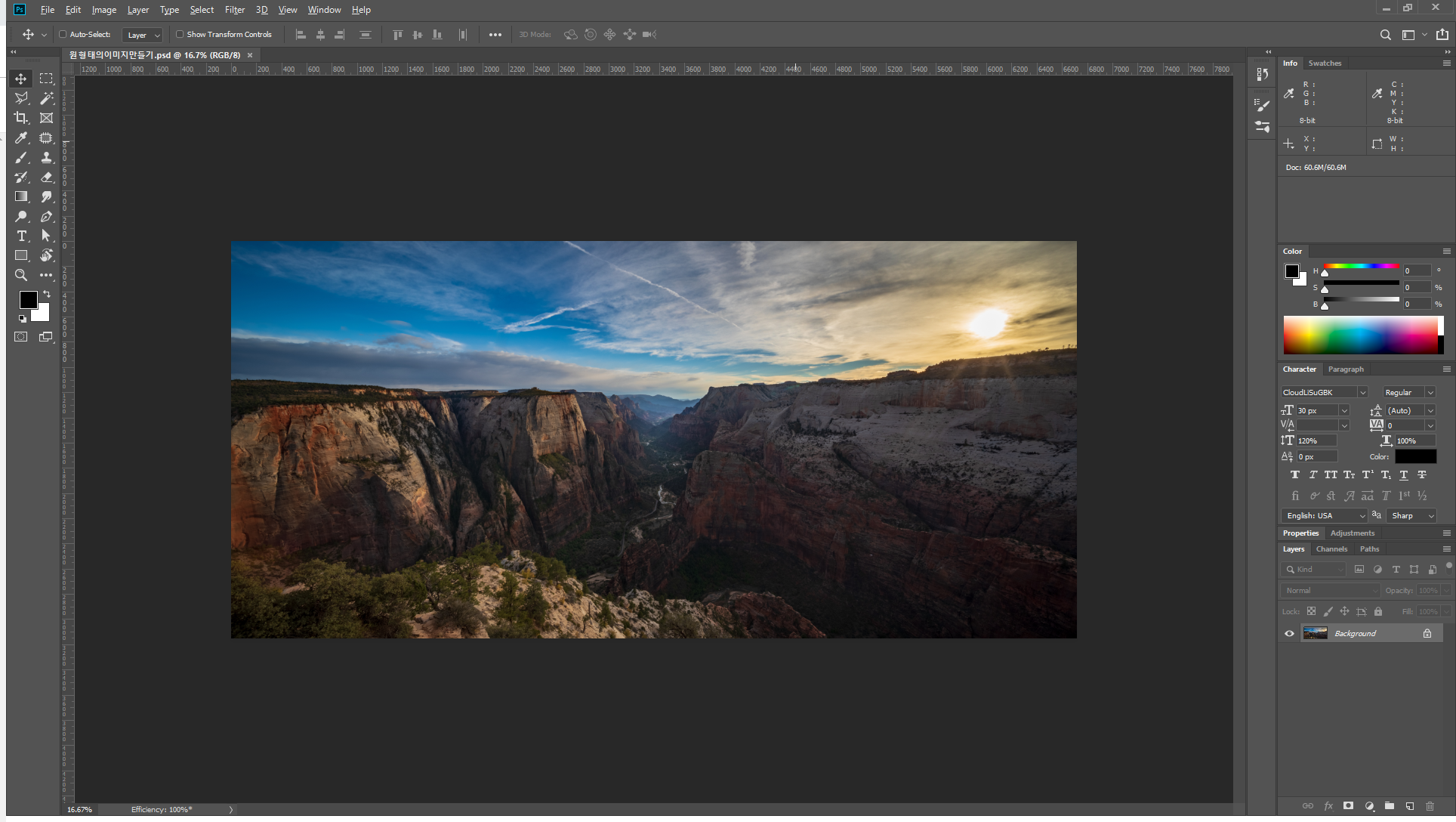Open the Filter menu

[x=234, y=10]
